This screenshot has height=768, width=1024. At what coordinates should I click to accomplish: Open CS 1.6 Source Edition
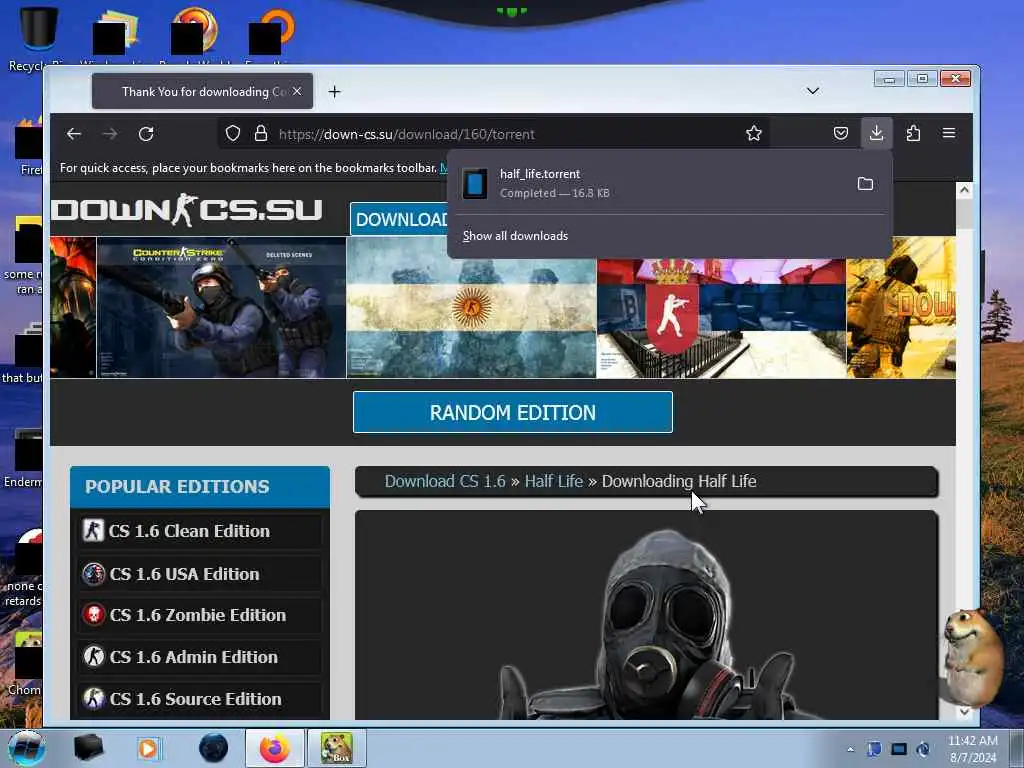(x=200, y=699)
